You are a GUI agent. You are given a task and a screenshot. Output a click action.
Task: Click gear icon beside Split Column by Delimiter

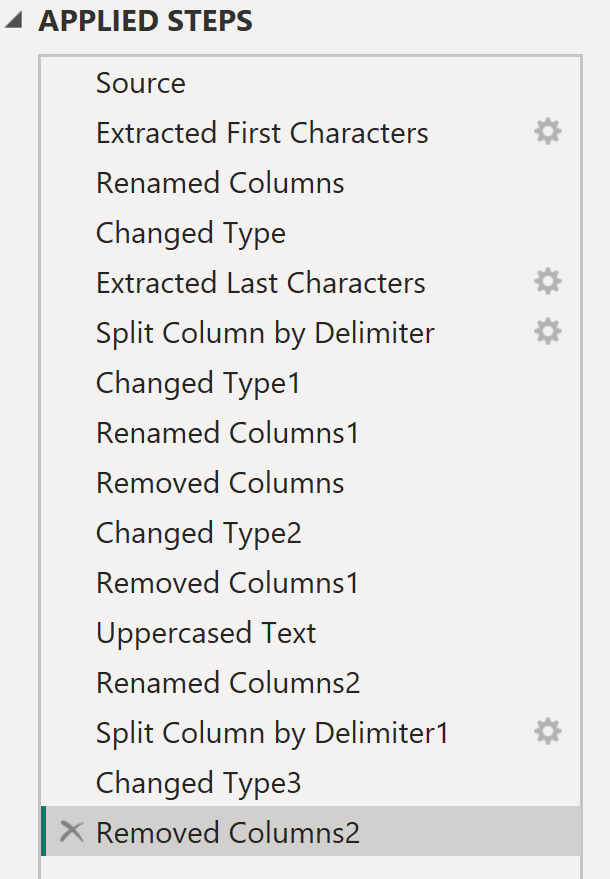[x=547, y=332]
